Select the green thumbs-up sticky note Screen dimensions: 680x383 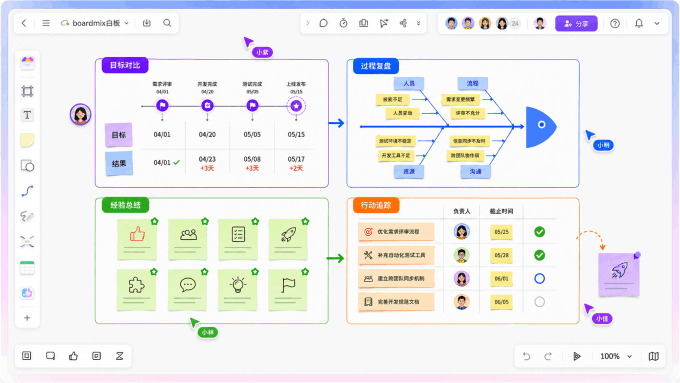(x=137, y=239)
